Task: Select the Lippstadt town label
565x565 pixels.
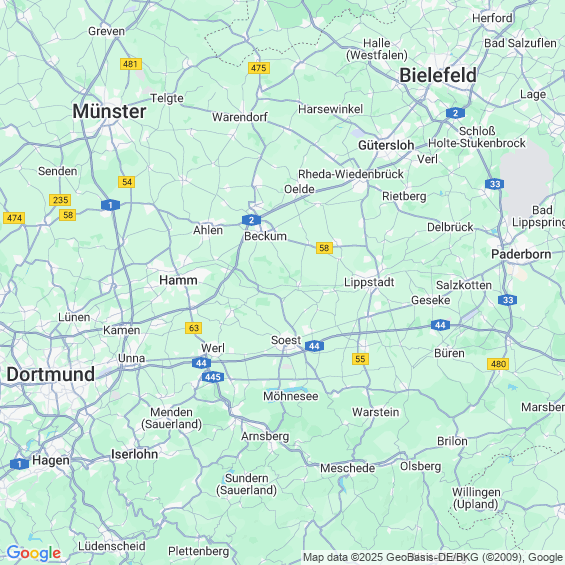Action: (x=369, y=282)
